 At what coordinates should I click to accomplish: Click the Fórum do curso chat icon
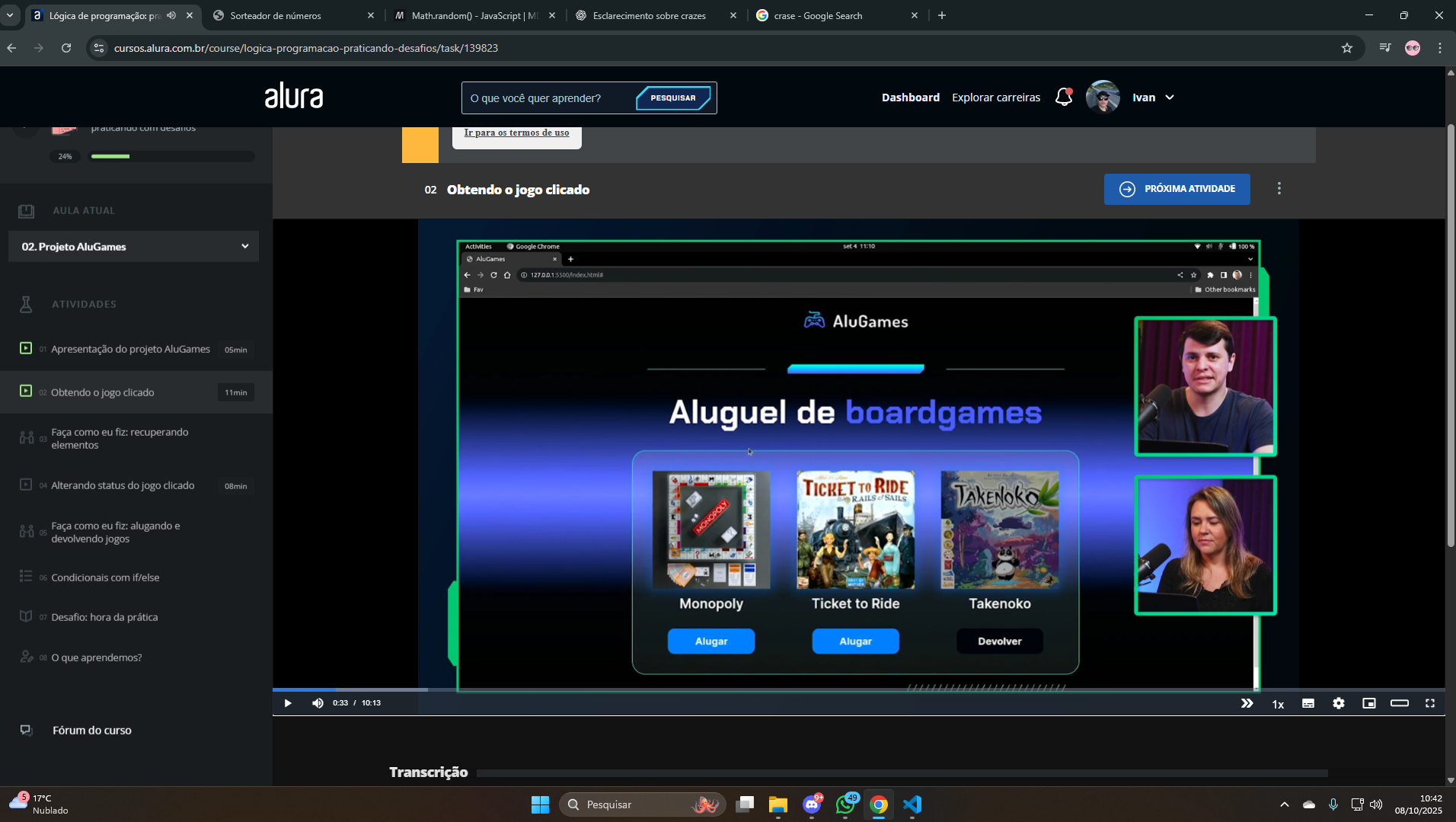point(26,730)
